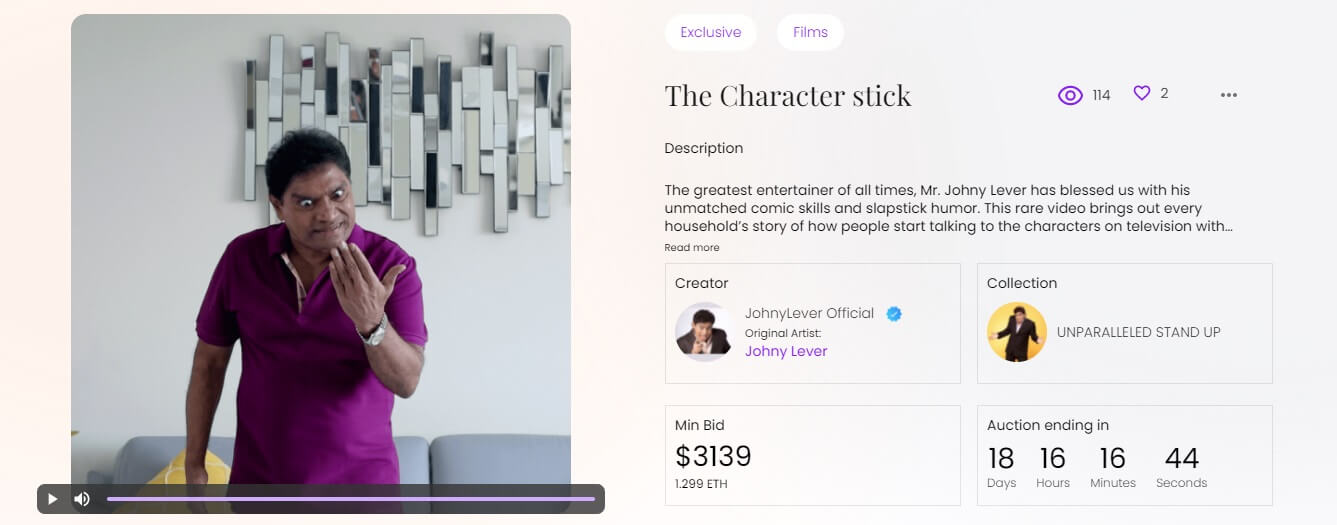Play the video
1337x525 pixels.
point(53,499)
